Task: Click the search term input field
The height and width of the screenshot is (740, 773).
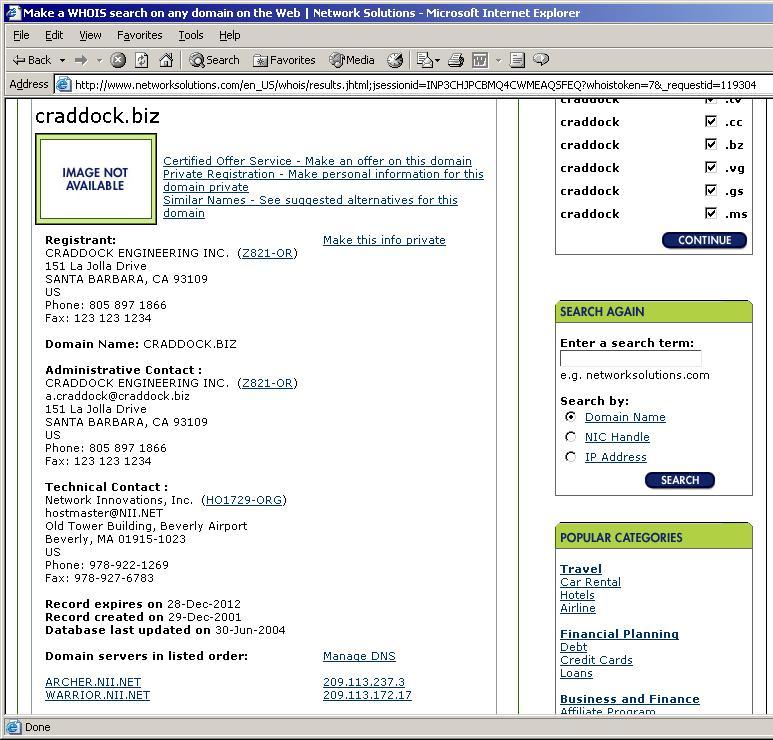Action: point(631,358)
